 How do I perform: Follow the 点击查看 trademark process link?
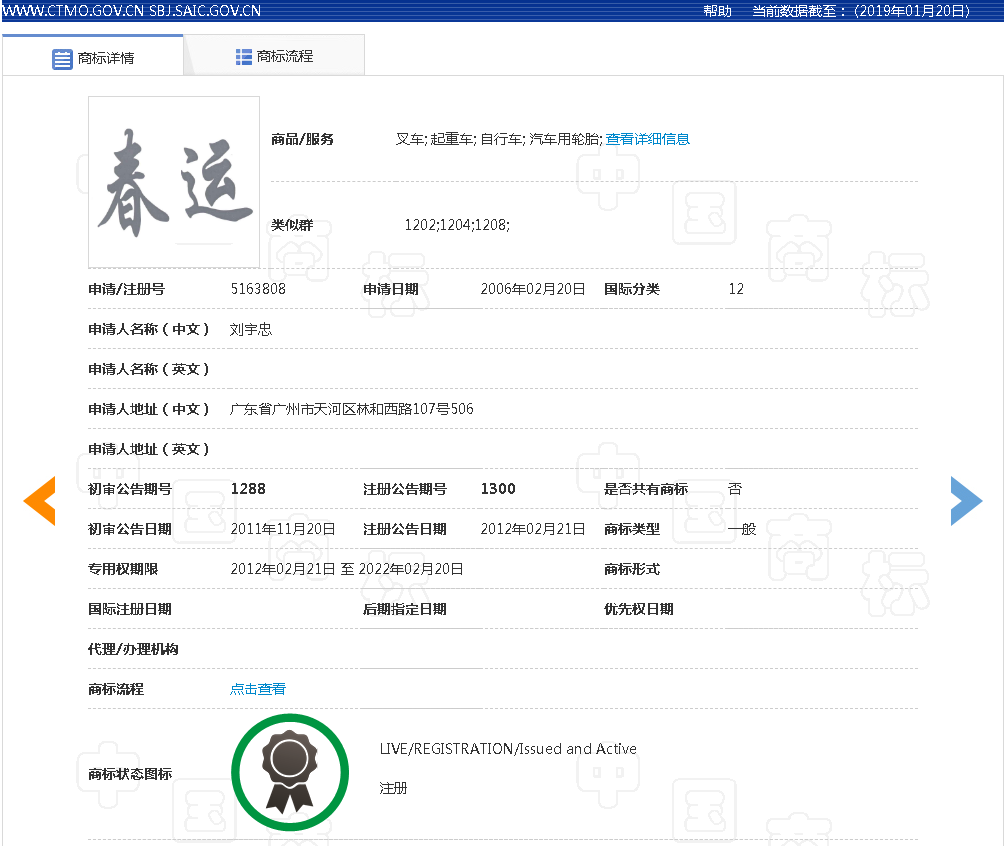258,689
